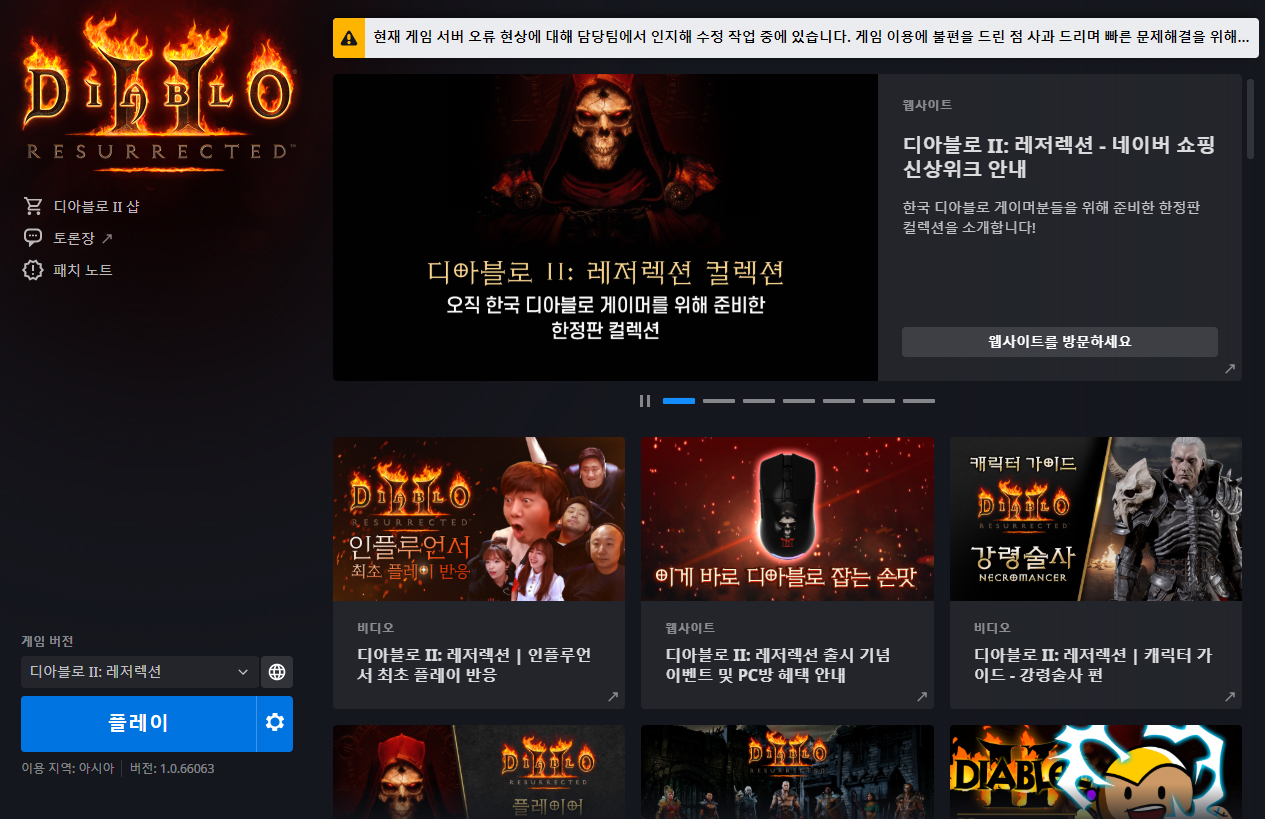
Task: Click title 출시 기념 이벤트 및 PC방 혜택 안내
Action: 778,665
